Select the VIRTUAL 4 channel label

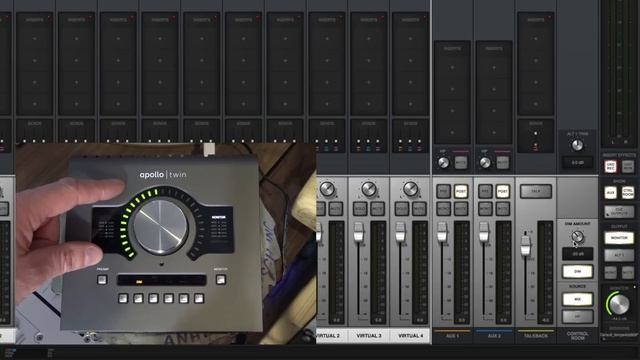click(x=411, y=336)
